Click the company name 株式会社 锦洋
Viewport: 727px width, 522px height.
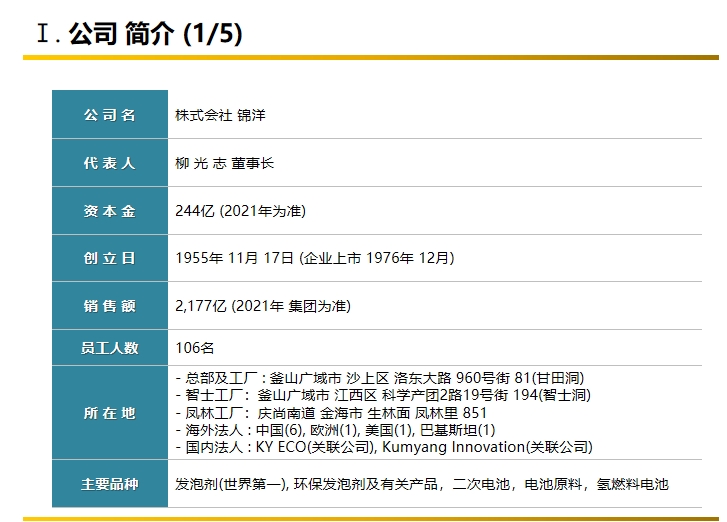coord(220,115)
